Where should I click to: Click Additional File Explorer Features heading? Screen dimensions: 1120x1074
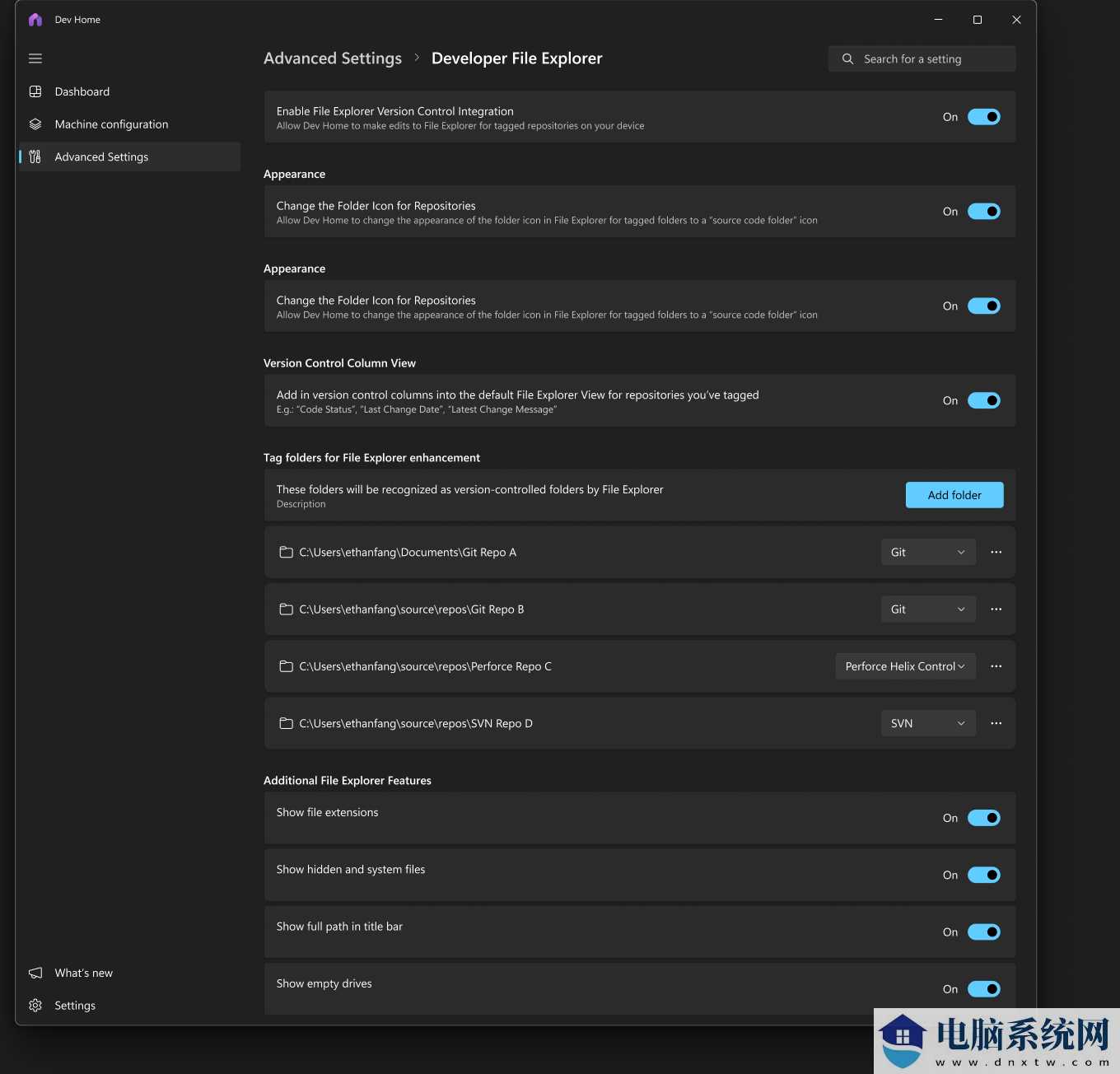click(348, 781)
